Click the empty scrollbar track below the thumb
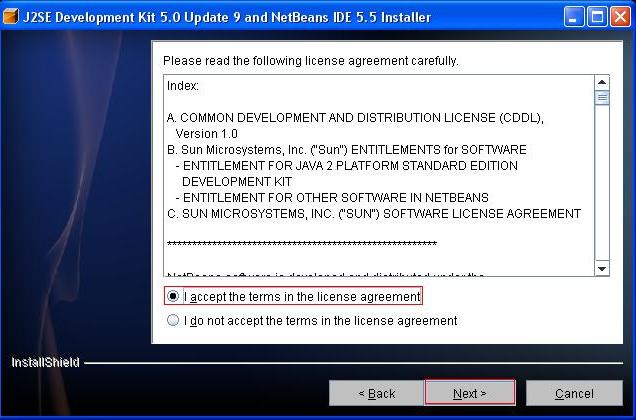Image resolution: width=636 pixels, height=420 pixels. 602,183
